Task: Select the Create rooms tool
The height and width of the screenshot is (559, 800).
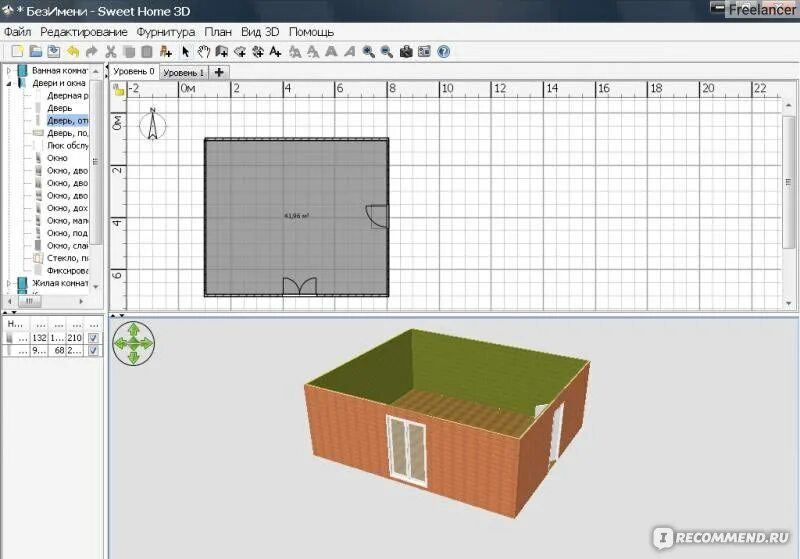Action: click(x=240, y=52)
